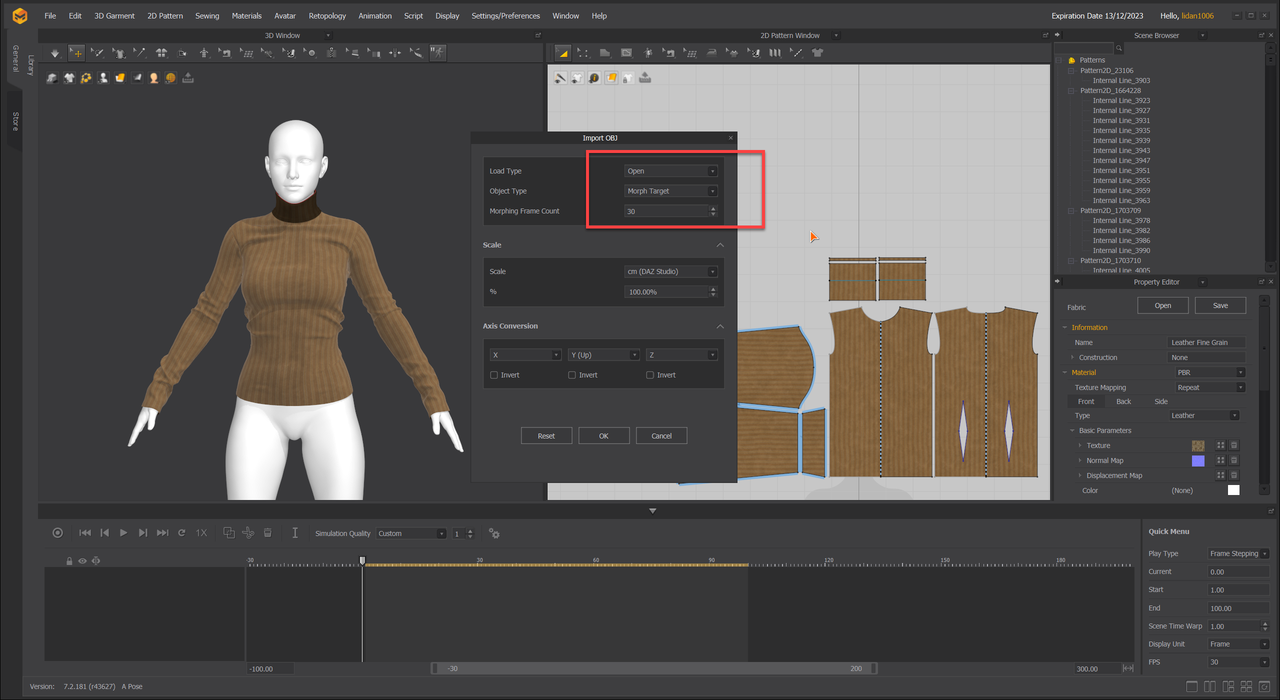Click the timeline lock icon
Viewport: 1280px width, 700px height.
point(69,561)
